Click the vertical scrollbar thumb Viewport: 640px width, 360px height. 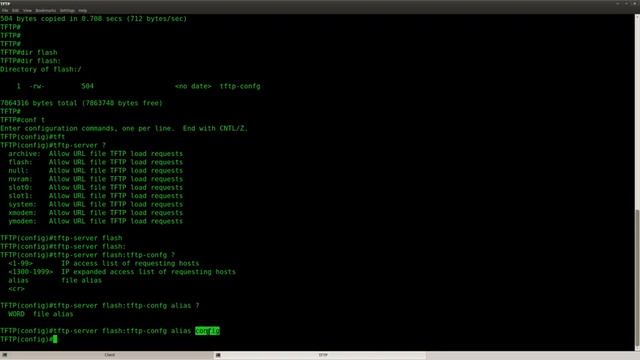point(637,279)
